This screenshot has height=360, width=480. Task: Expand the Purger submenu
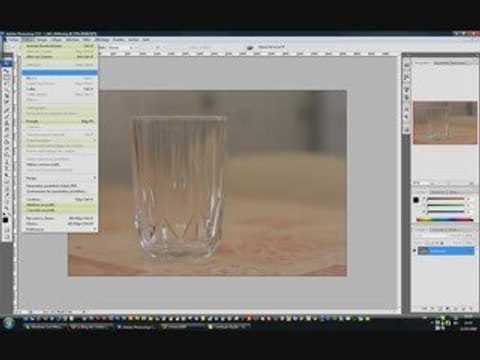(60, 178)
